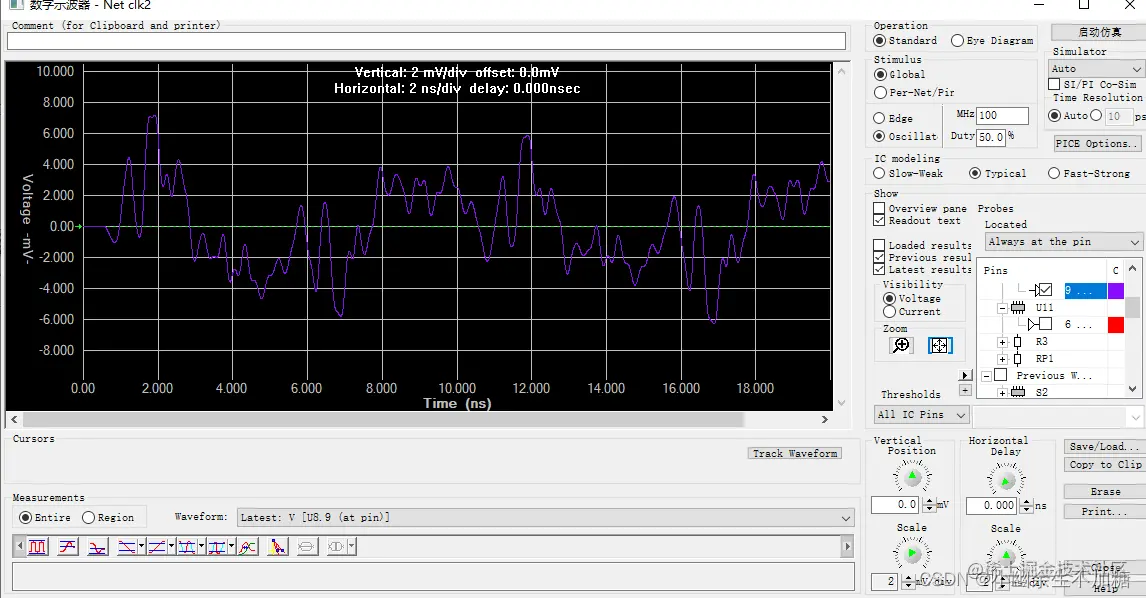Screen dimensions: 1146x598
Task: Open the Thresholds All IC Pins dropdown
Action: click(x=922, y=415)
